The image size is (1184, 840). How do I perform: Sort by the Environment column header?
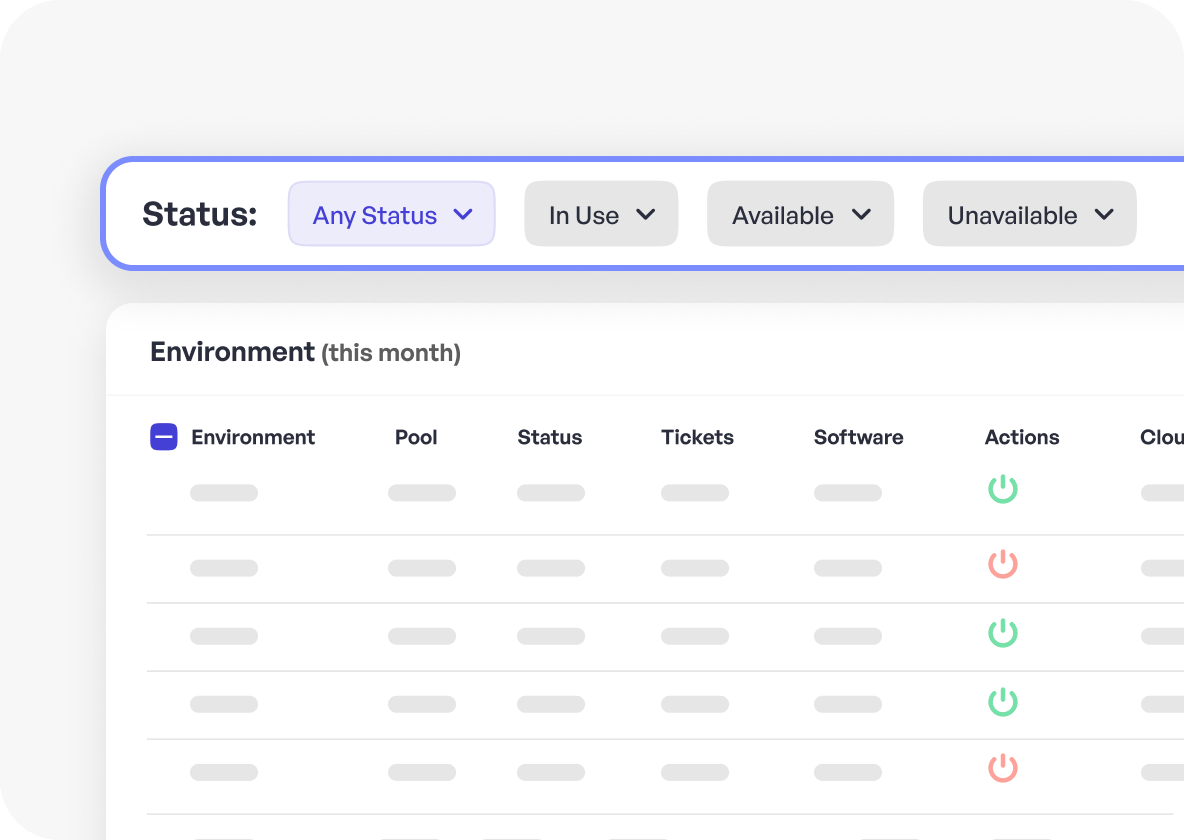[253, 437]
